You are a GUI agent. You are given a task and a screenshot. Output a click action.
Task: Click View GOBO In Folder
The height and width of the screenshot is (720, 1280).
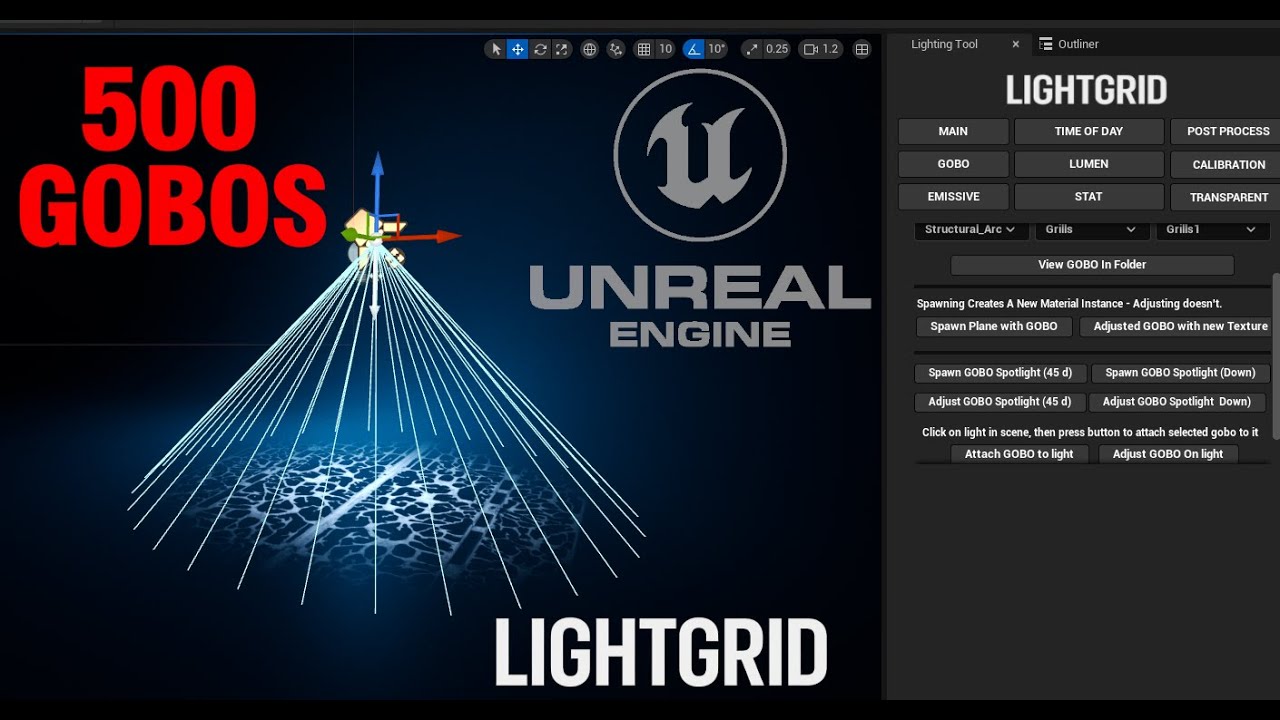1092,265
